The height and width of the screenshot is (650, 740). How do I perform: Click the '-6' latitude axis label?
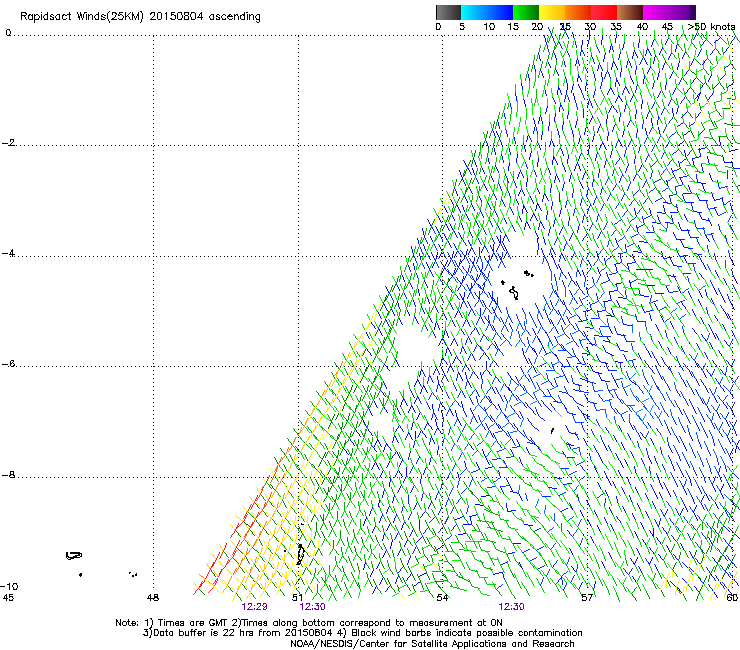[x=8, y=364]
